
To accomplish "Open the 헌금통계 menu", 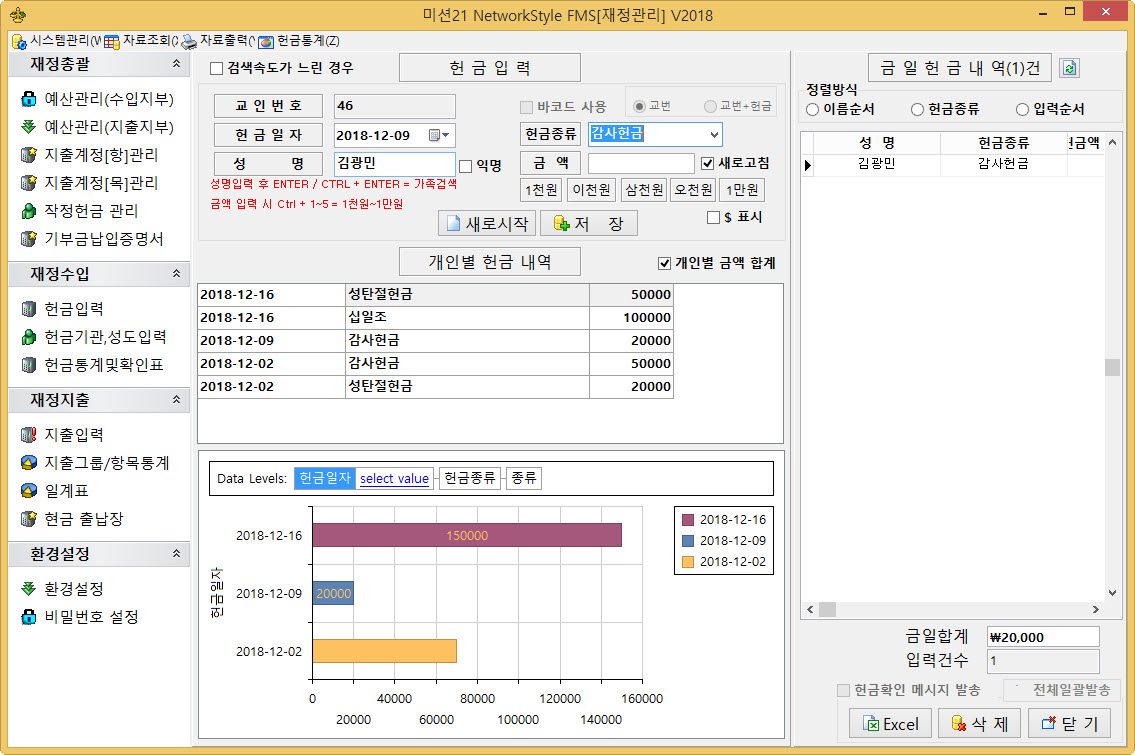I will 298,41.
